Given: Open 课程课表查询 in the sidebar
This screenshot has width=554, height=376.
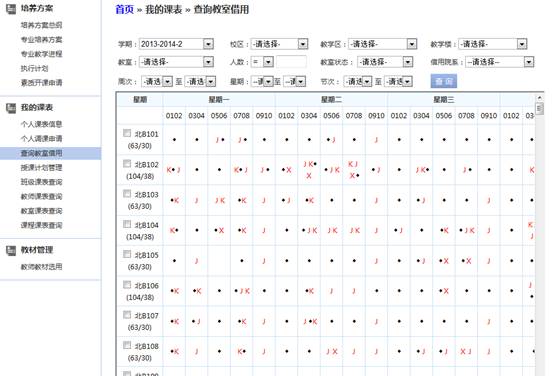Looking at the screenshot, I should click(41, 225).
